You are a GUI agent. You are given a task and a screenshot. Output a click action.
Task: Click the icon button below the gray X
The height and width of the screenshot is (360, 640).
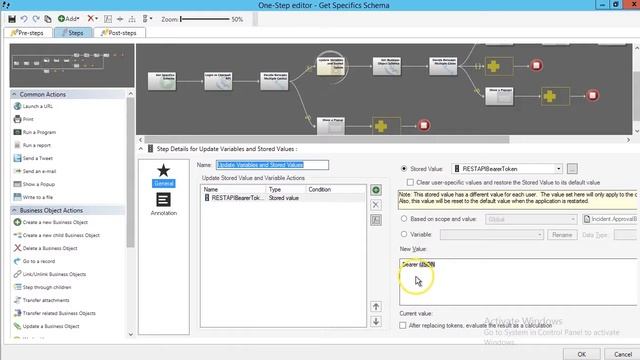coord(376,220)
